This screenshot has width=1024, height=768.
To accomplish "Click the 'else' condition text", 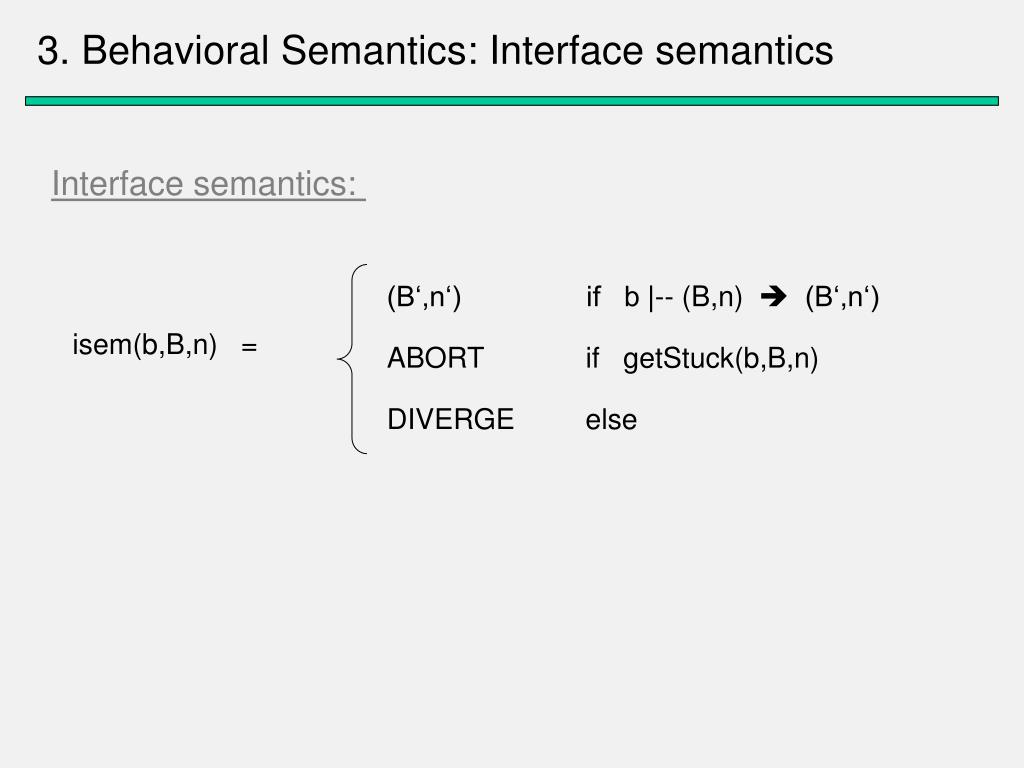I will coord(611,420).
